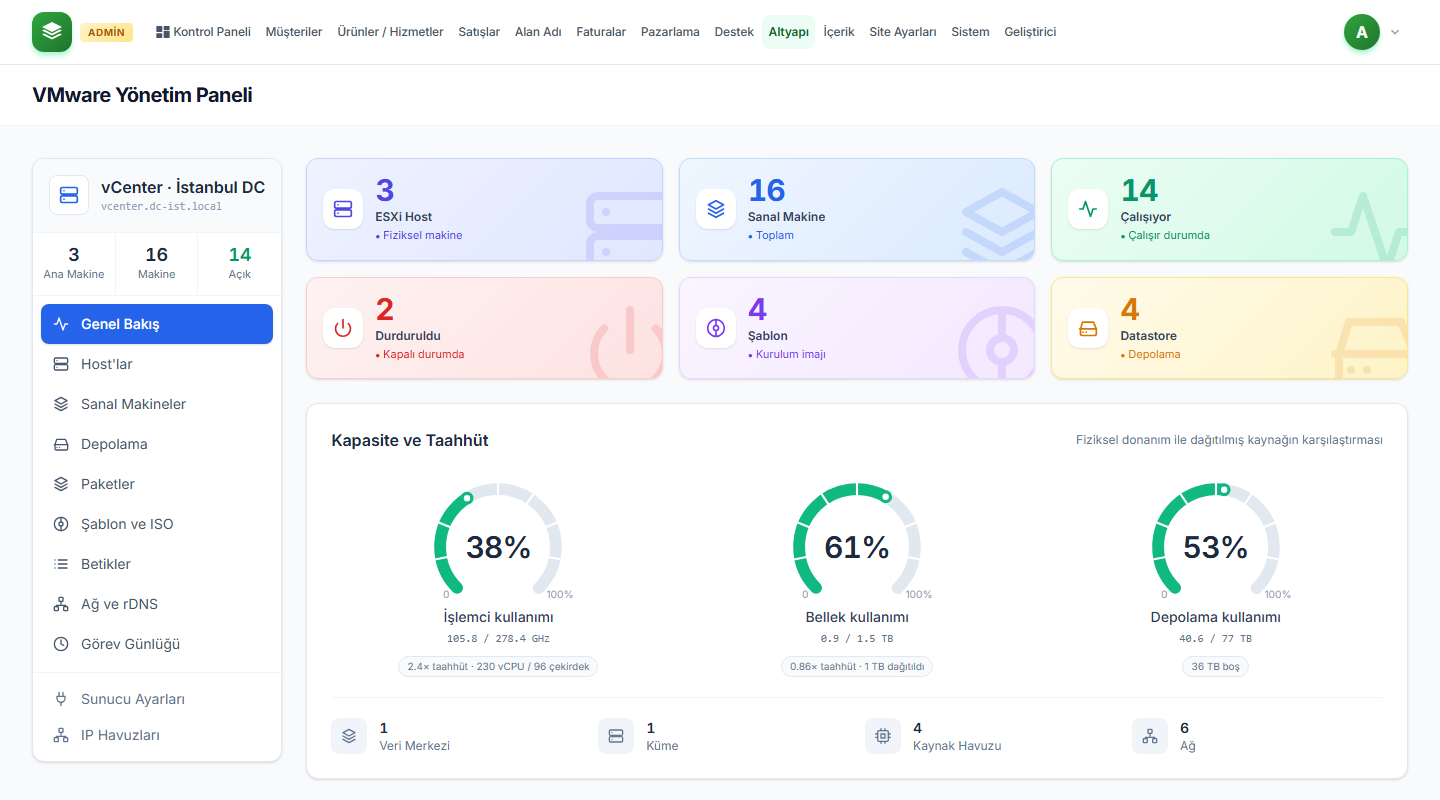
Task: Click the Sunucu Ayarları plug icon
Action: click(x=61, y=699)
